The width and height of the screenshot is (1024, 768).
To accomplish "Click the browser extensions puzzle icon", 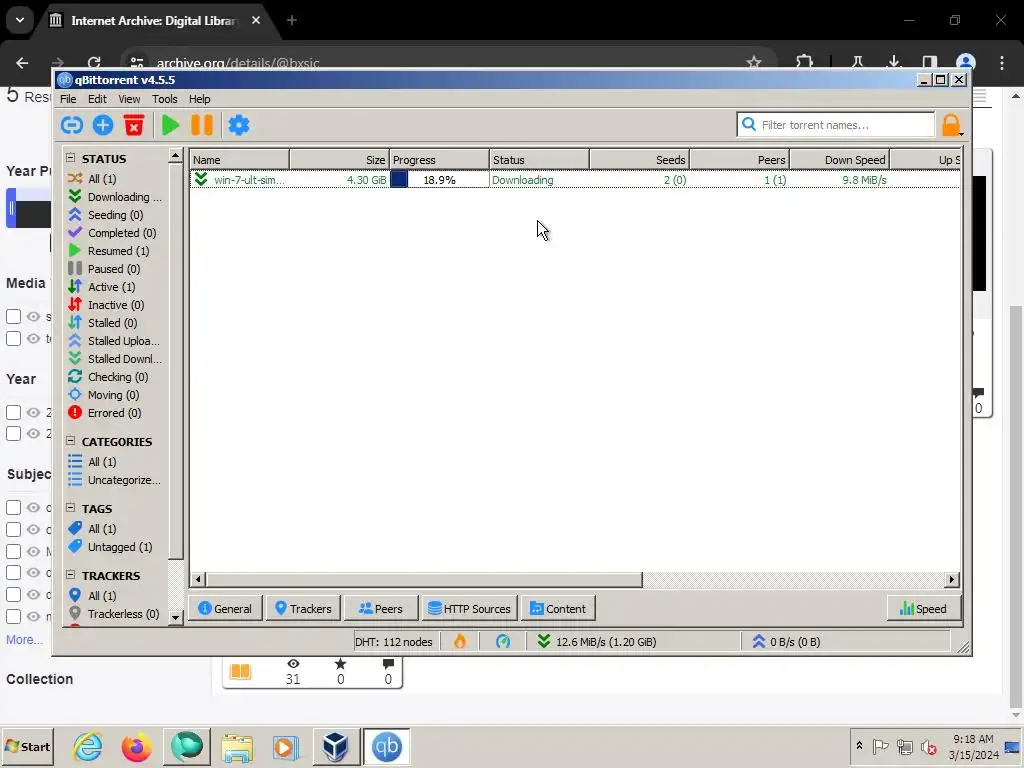I will coord(804,63).
